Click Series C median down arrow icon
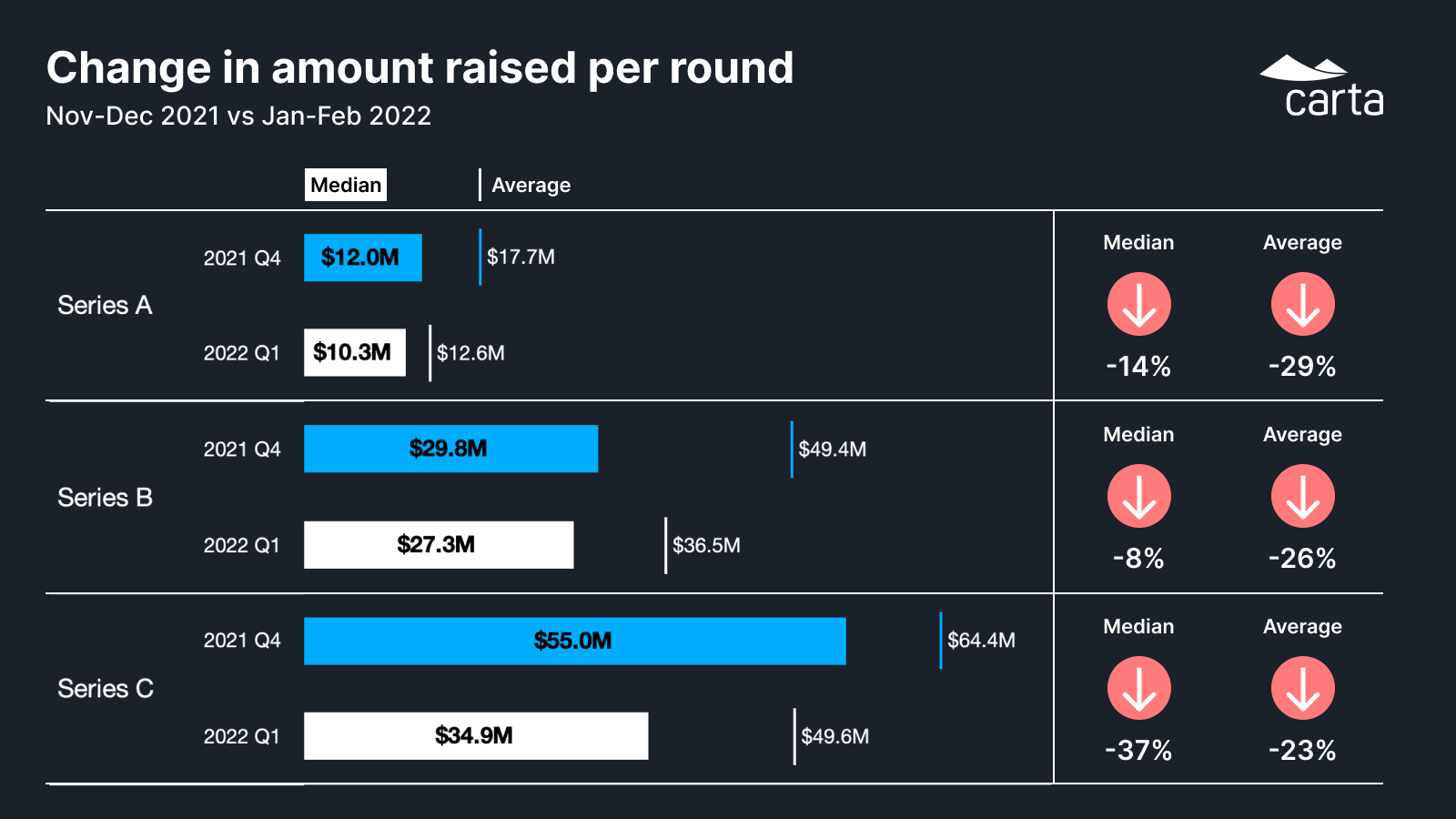The height and width of the screenshot is (819, 1456). coord(1138,688)
